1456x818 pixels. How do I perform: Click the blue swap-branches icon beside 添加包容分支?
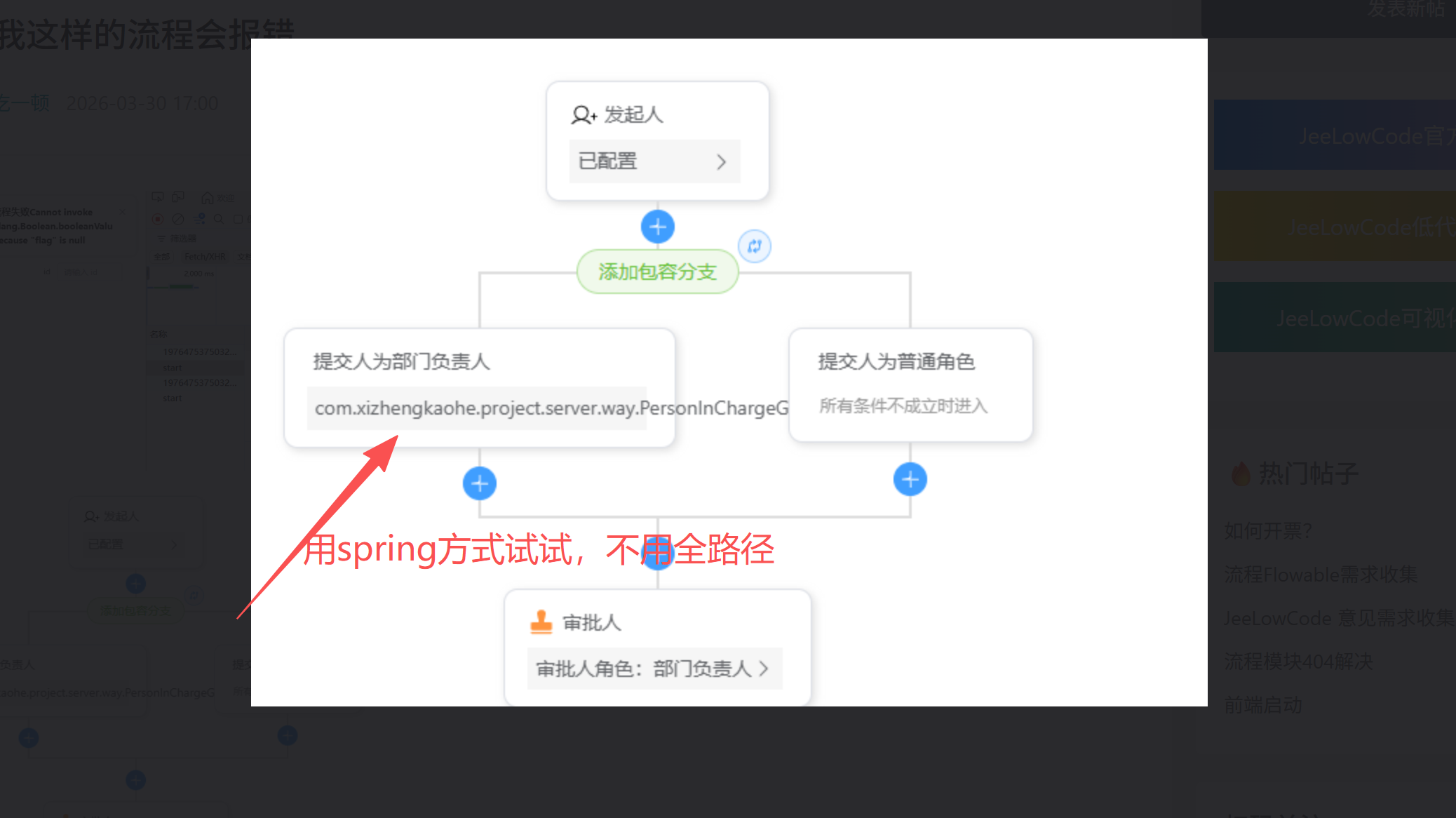click(x=754, y=246)
